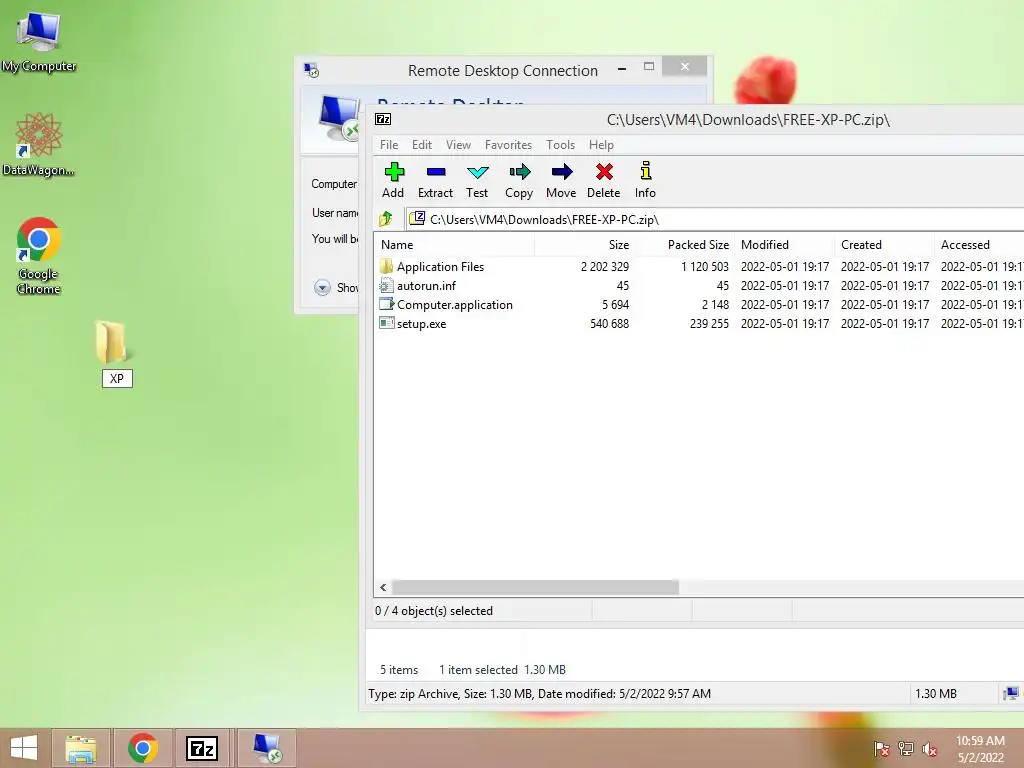Switch to Remote Desktop taskbar button
This screenshot has width=1024, height=768.
click(266, 748)
